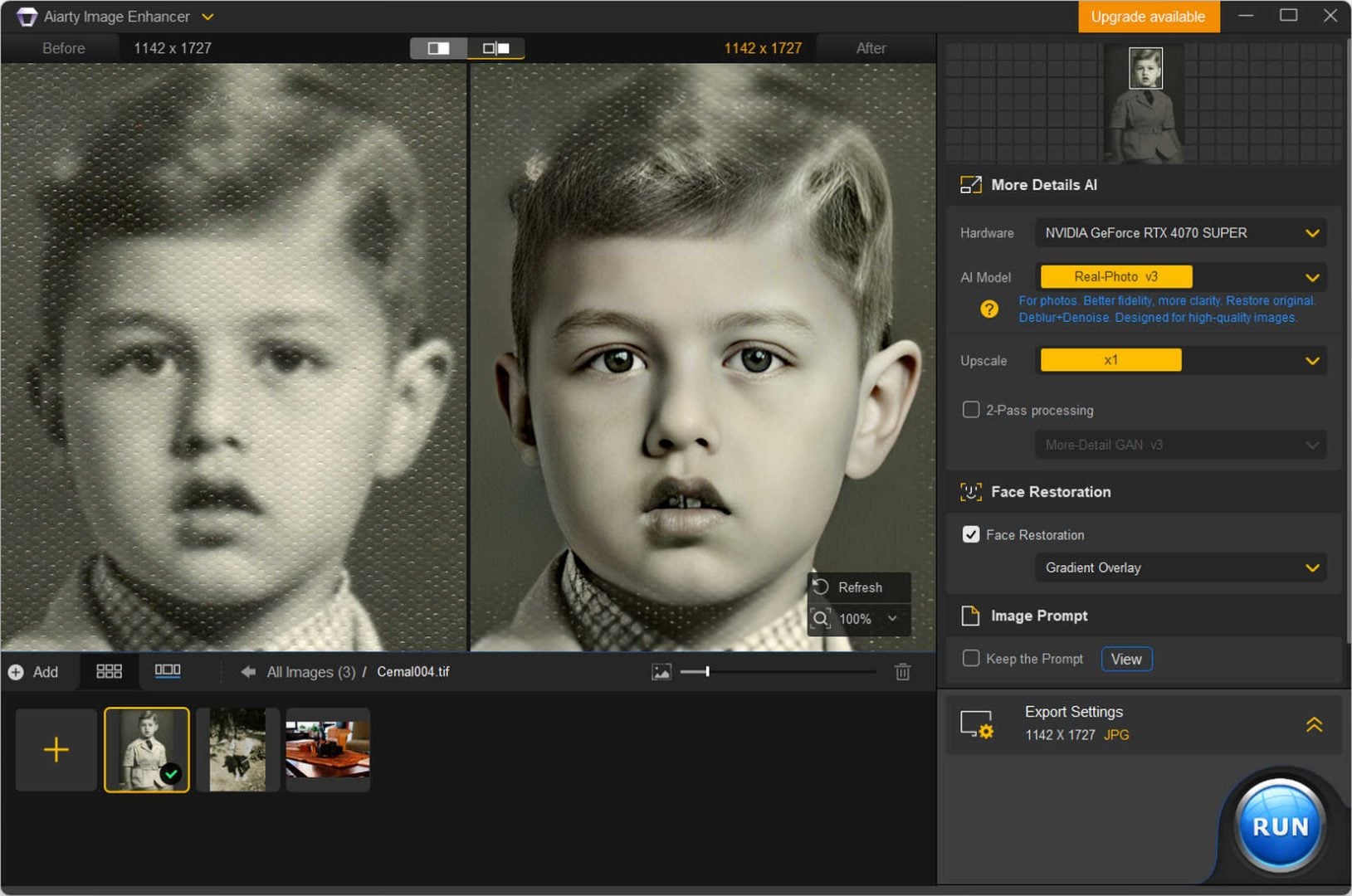Select the orange table photo thumbnail
The height and width of the screenshot is (896, 1352).
[328, 749]
